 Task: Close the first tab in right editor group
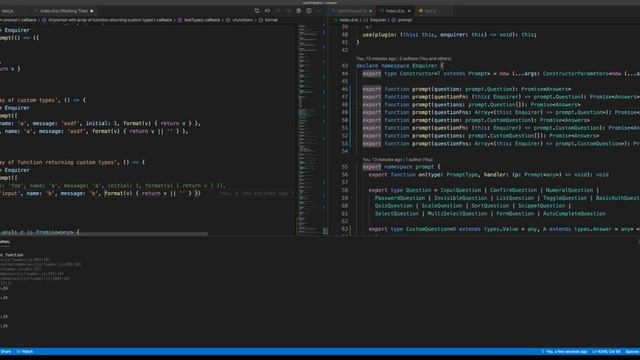coord(370,11)
